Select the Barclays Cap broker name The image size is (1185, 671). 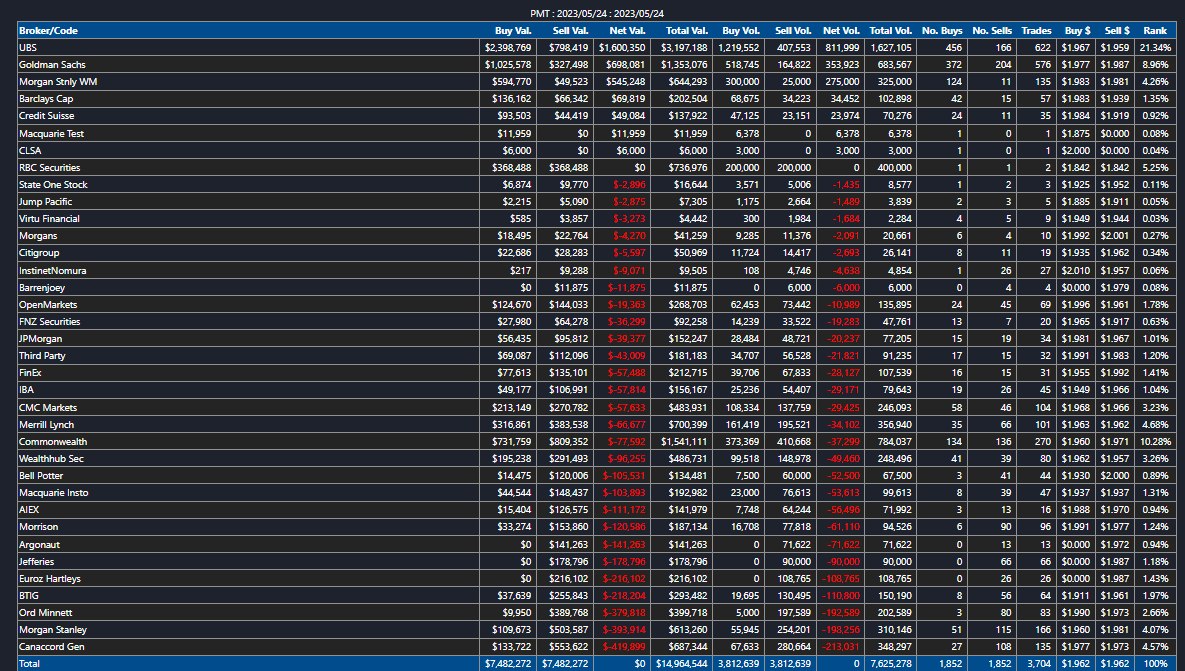(46, 99)
